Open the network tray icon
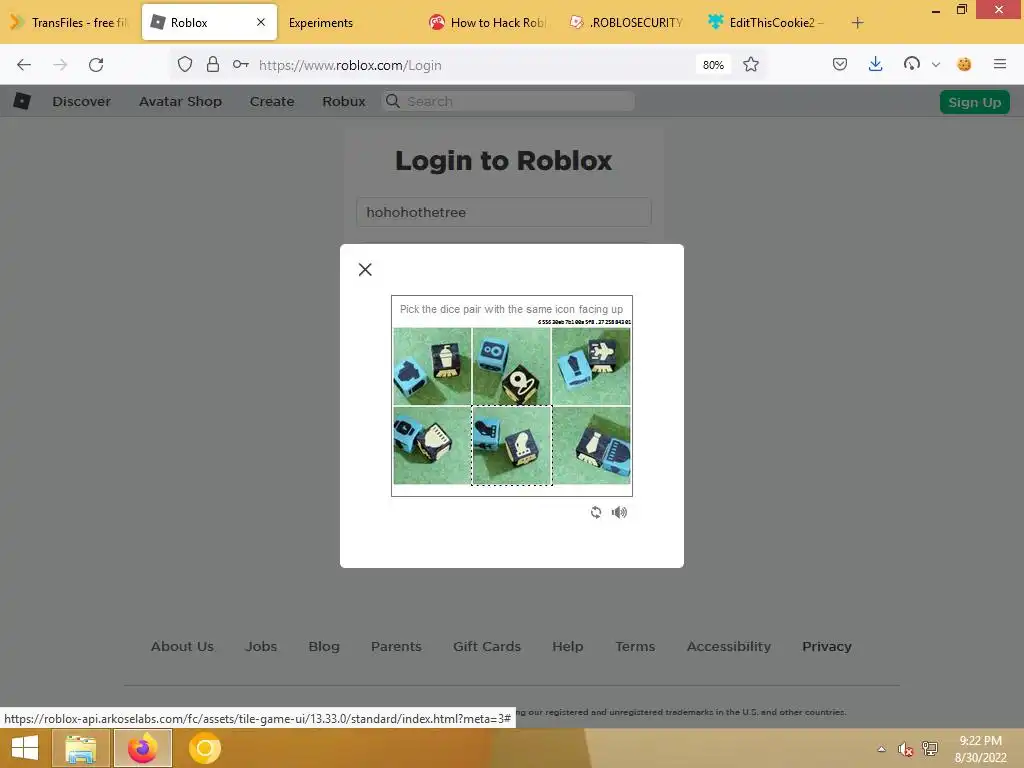This screenshot has height=768, width=1024. coord(930,748)
